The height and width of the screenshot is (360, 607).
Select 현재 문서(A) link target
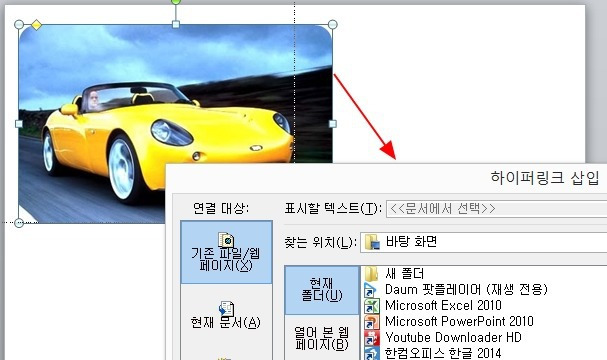tap(226, 315)
